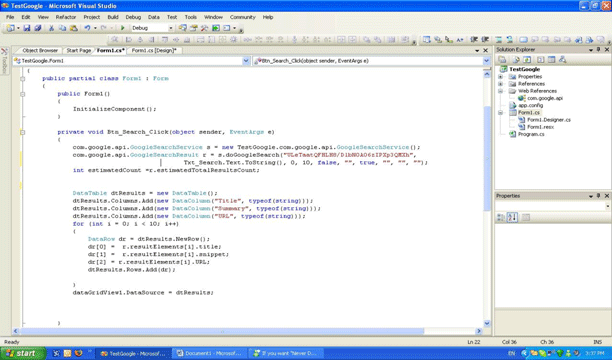Close the active document tab with X
612x360 pixels.
[486, 50]
